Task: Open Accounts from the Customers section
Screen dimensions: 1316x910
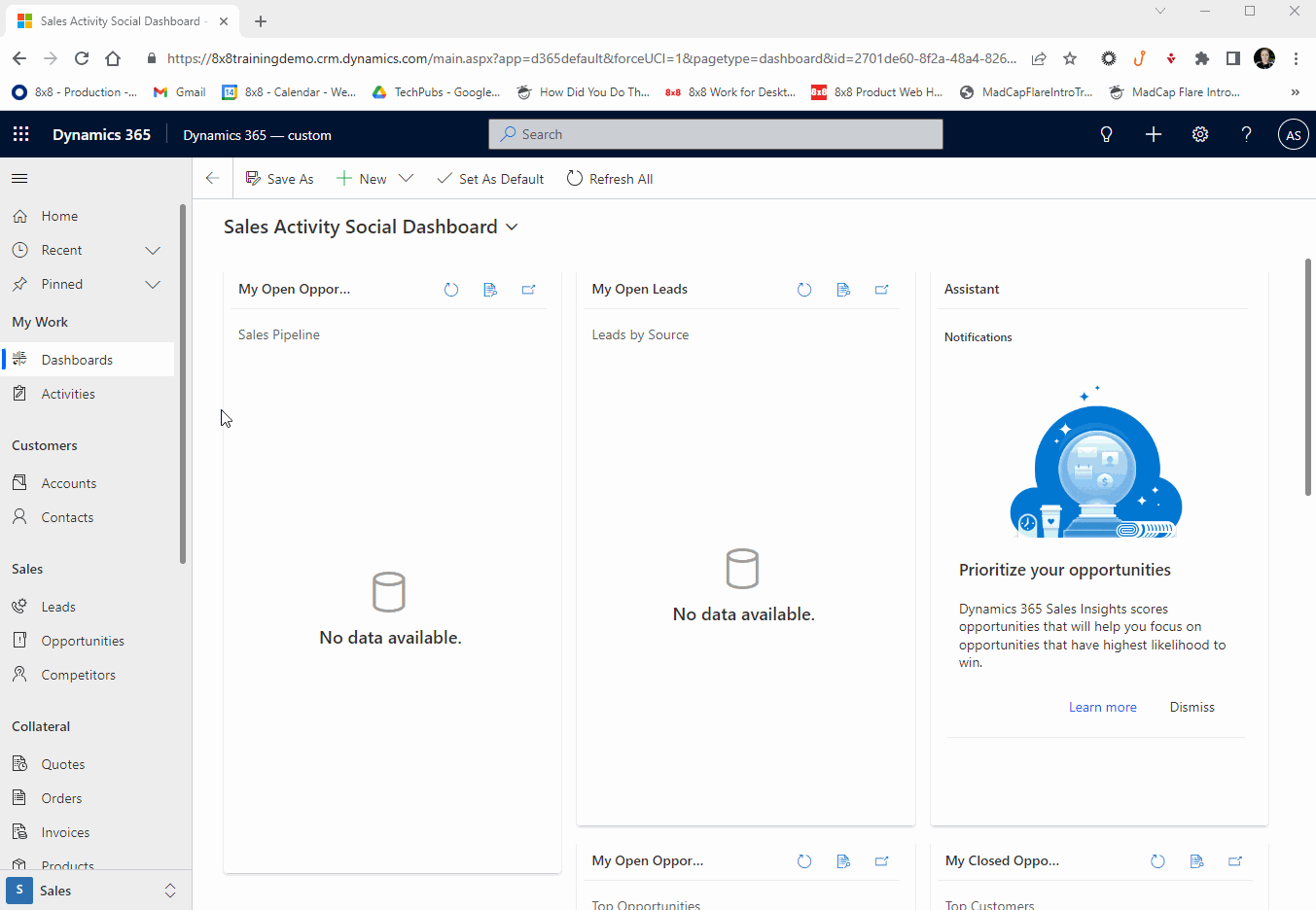Action: pyautogui.click(x=68, y=483)
